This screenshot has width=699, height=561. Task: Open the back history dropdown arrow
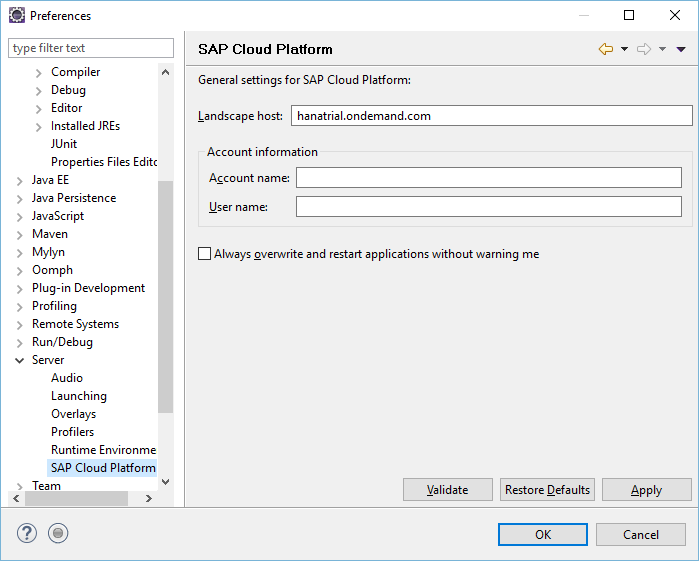(625, 49)
